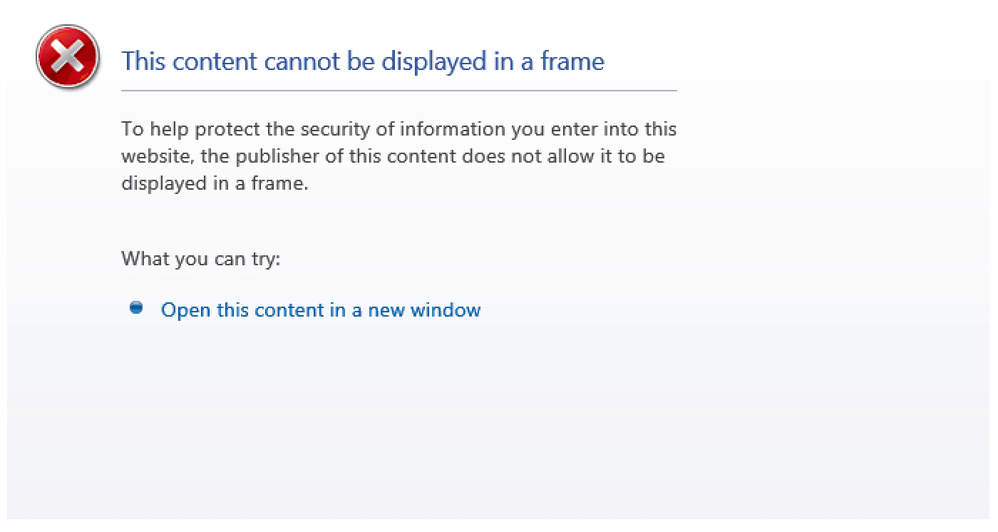Click the "What you can try:" label
Image resolution: width=998 pixels, height=532 pixels.
click(201, 259)
